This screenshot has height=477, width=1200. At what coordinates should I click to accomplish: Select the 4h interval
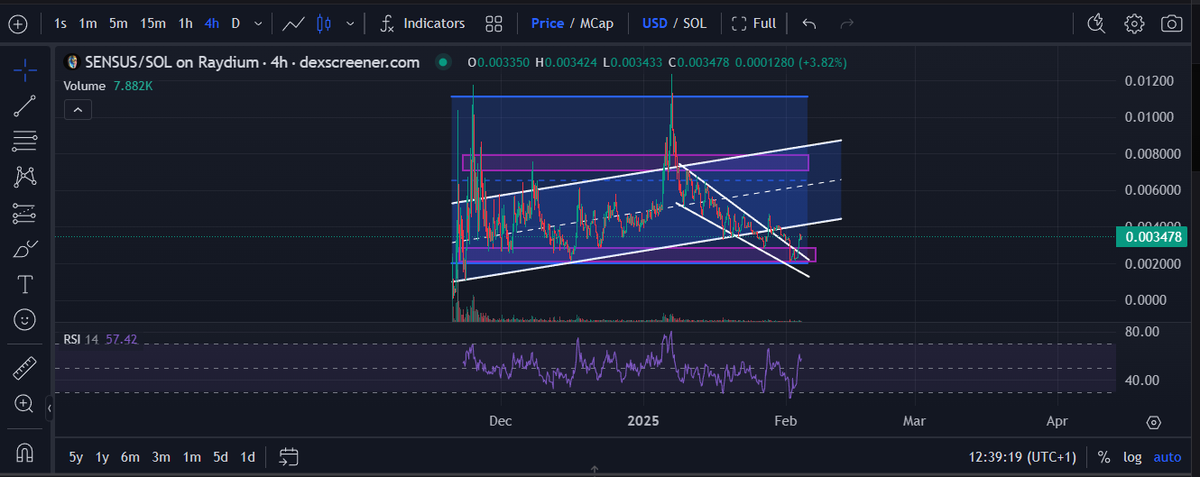click(212, 23)
